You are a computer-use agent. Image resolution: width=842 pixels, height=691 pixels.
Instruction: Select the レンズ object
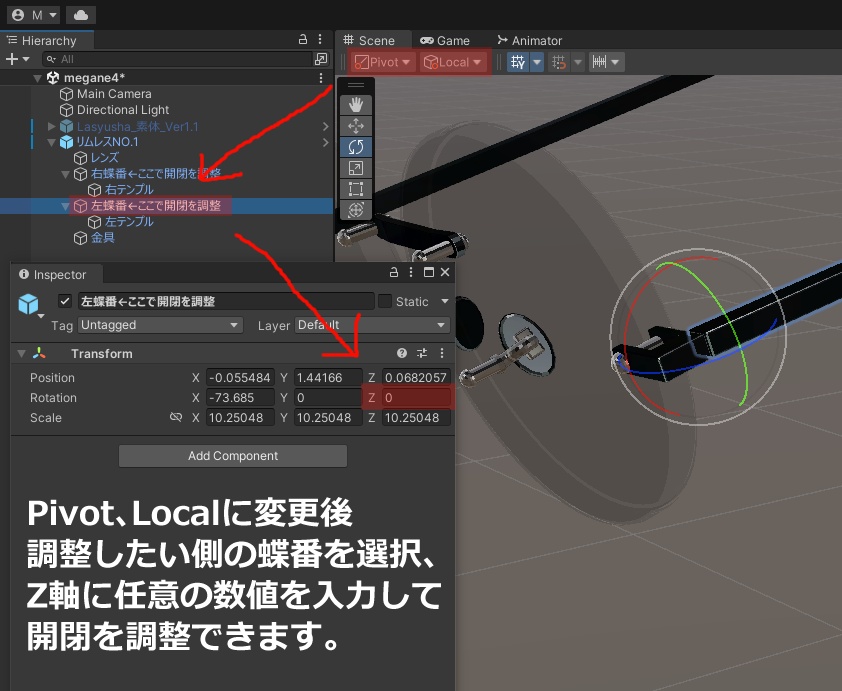tap(104, 158)
